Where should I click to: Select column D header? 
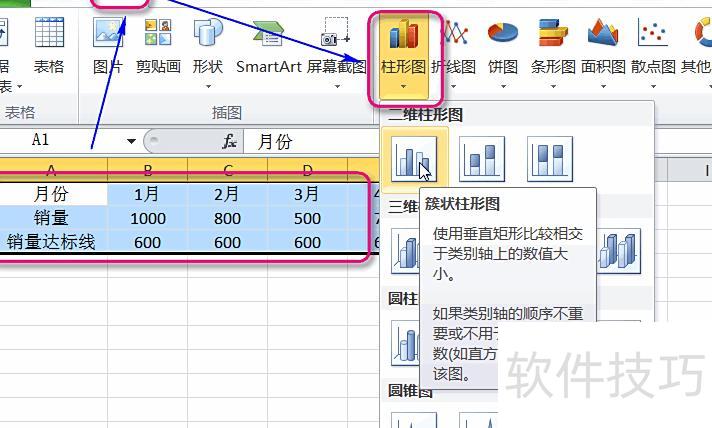tap(307, 170)
